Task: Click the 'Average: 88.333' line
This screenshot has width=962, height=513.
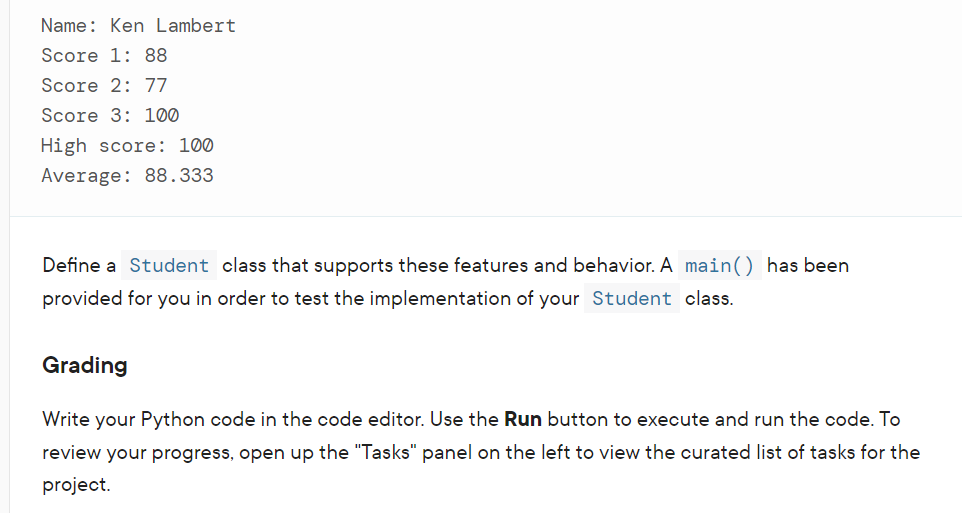Action: tap(127, 176)
